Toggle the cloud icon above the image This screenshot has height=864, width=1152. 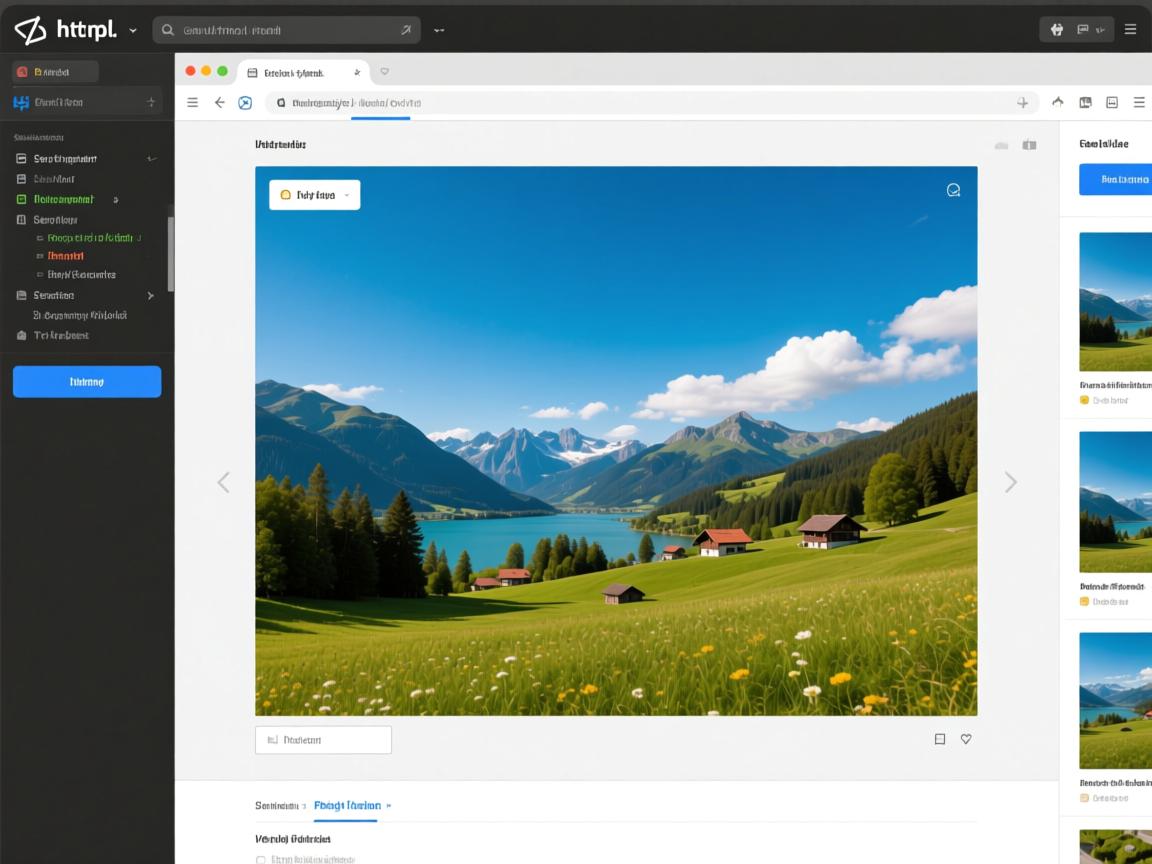point(1001,145)
